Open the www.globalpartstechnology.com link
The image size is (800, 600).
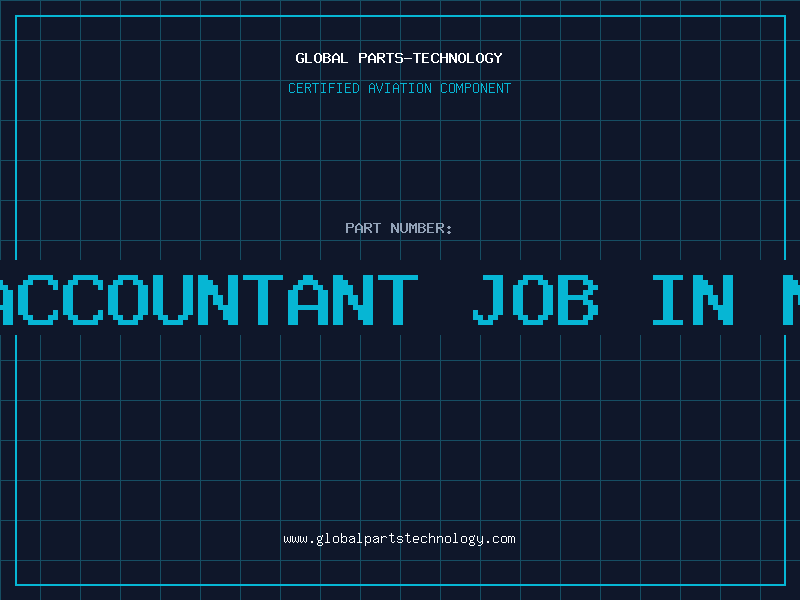[x=399, y=539]
